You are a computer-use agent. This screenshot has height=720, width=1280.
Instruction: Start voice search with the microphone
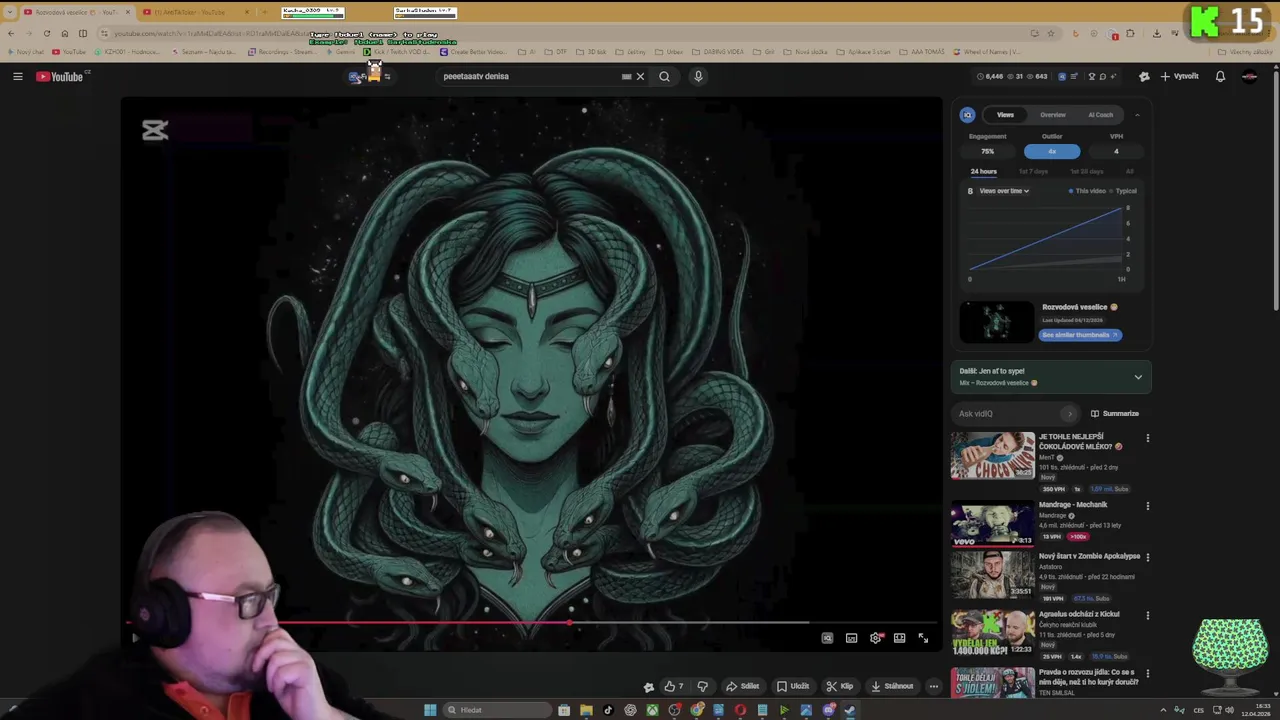tap(698, 76)
